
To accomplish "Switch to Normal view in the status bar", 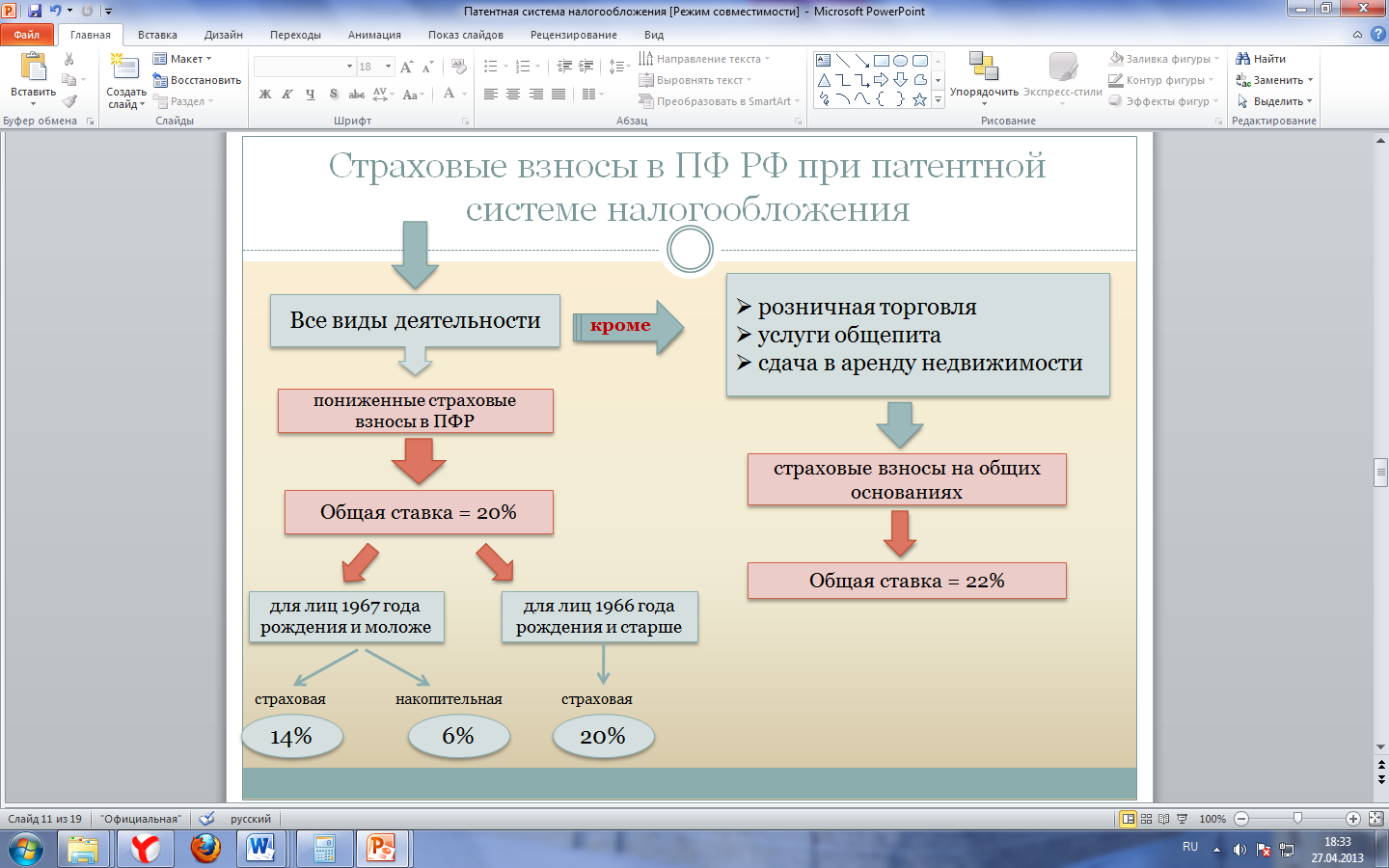I will 1128,819.
